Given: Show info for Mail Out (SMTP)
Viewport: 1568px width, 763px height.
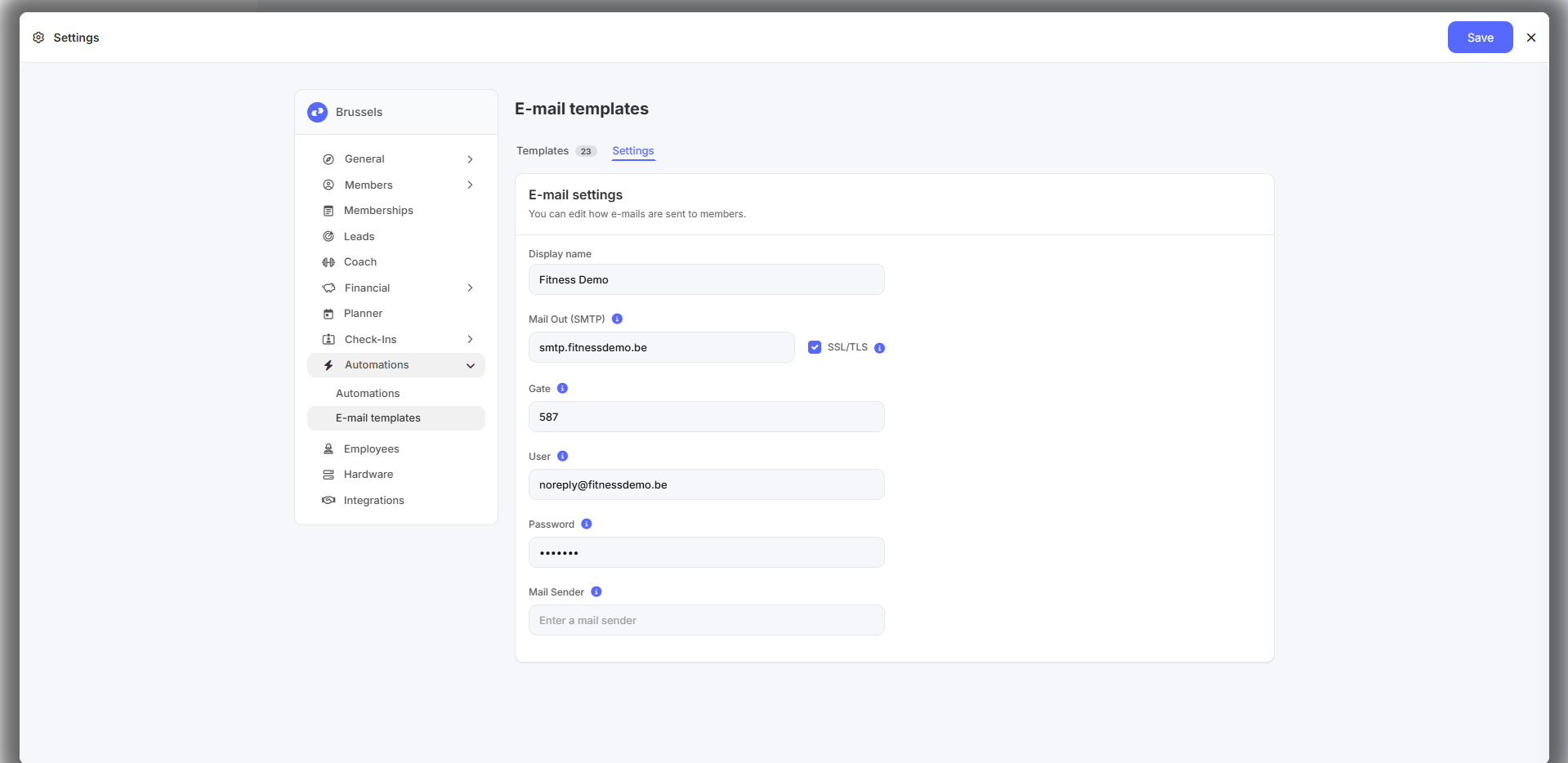Looking at the screenshot, I should (617, 319).
